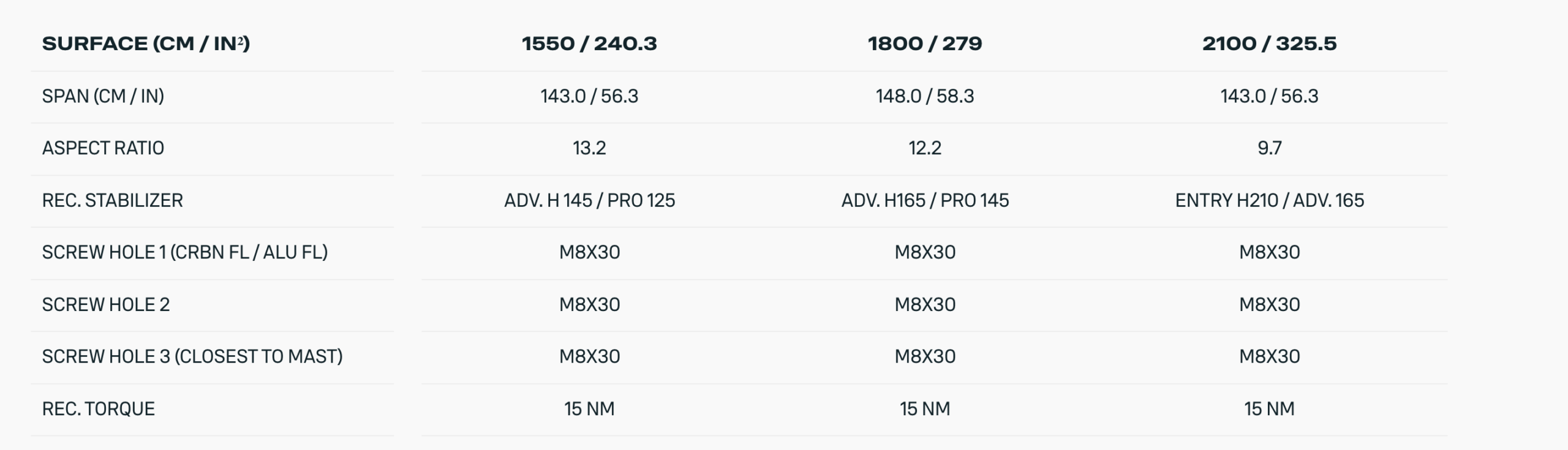This screenshot has height=450, width=1568.
Task: Select the 1800 / 279 column header
Action: point(925,43)
